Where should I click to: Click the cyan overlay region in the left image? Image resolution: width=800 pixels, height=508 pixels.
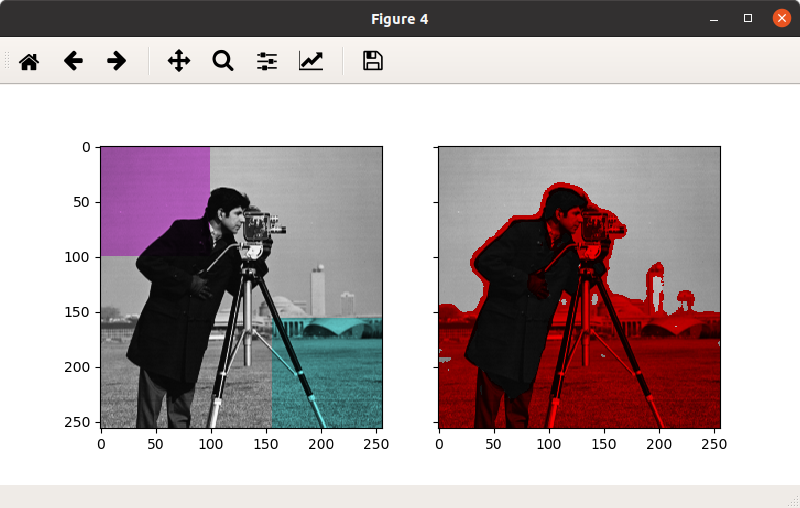(x=327, y=373)
